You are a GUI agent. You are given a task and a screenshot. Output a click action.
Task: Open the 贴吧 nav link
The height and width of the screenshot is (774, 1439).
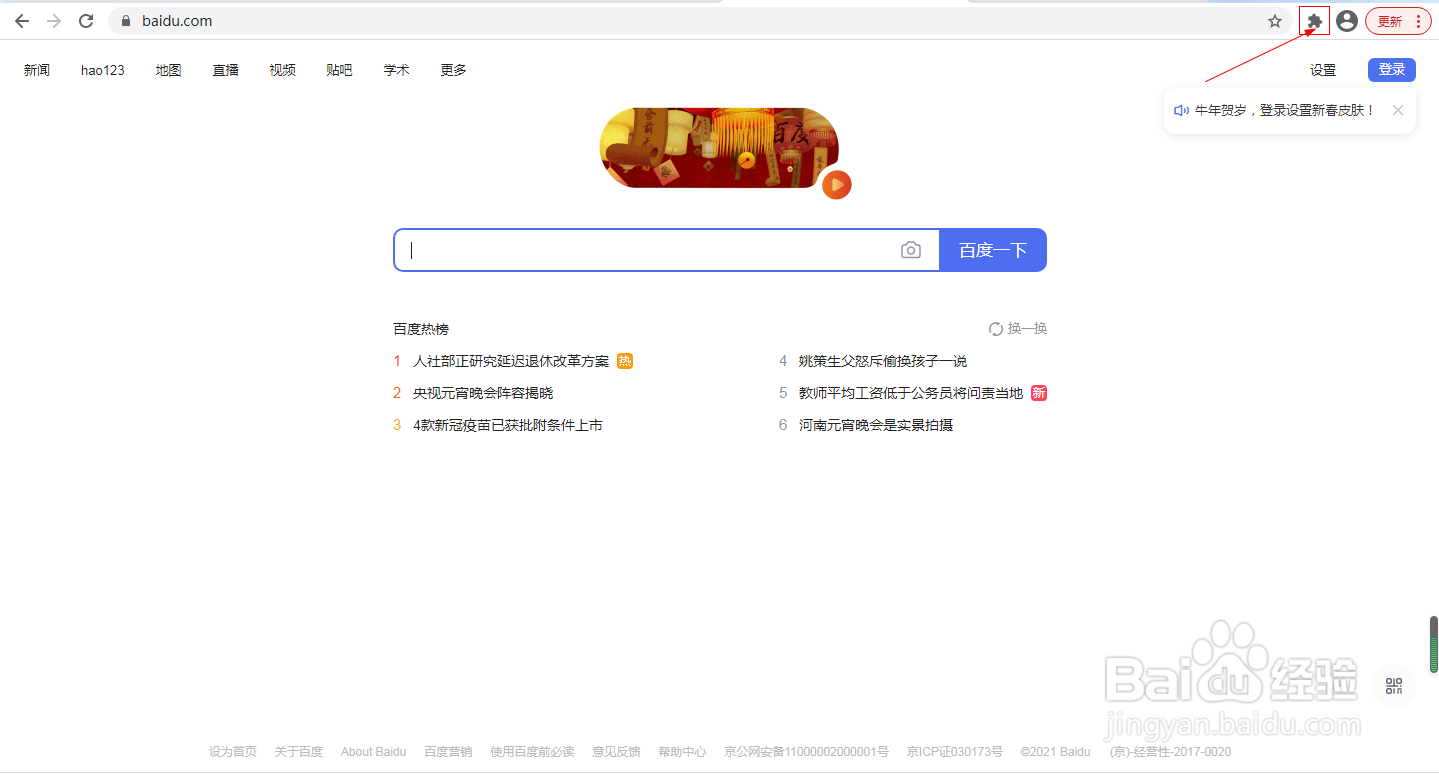point(340,70)
